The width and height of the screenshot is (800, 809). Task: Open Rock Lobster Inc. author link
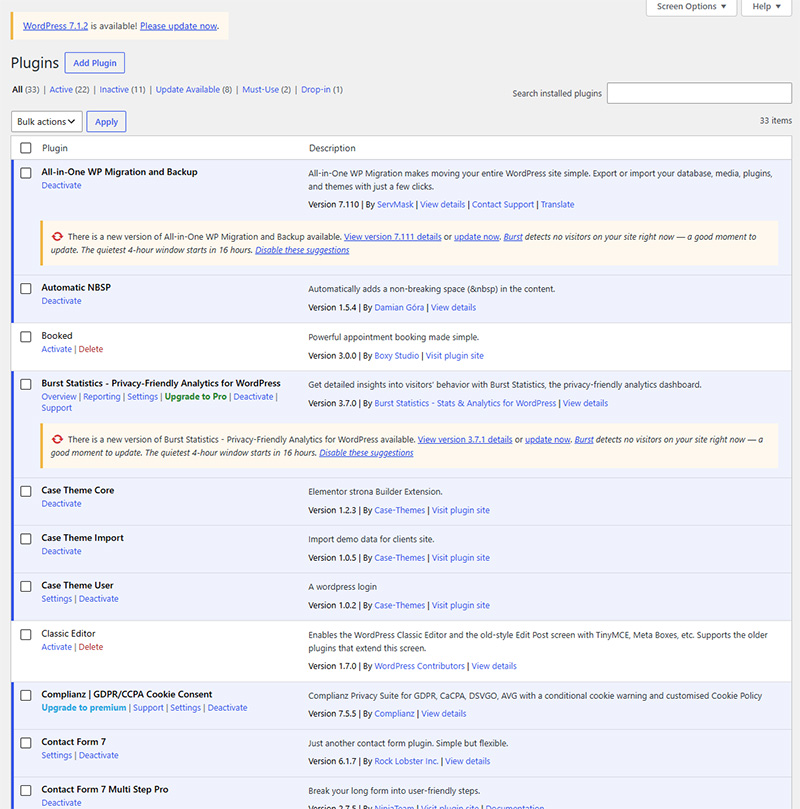(406, 761)
